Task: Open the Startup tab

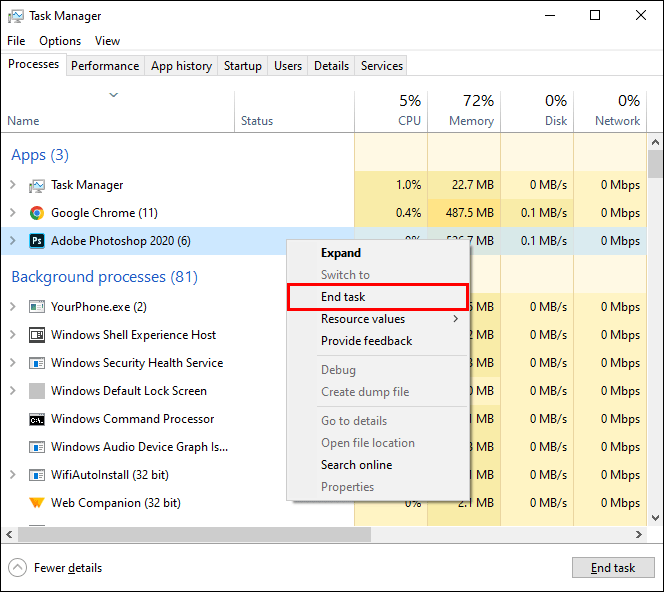Action: point(242,66)
